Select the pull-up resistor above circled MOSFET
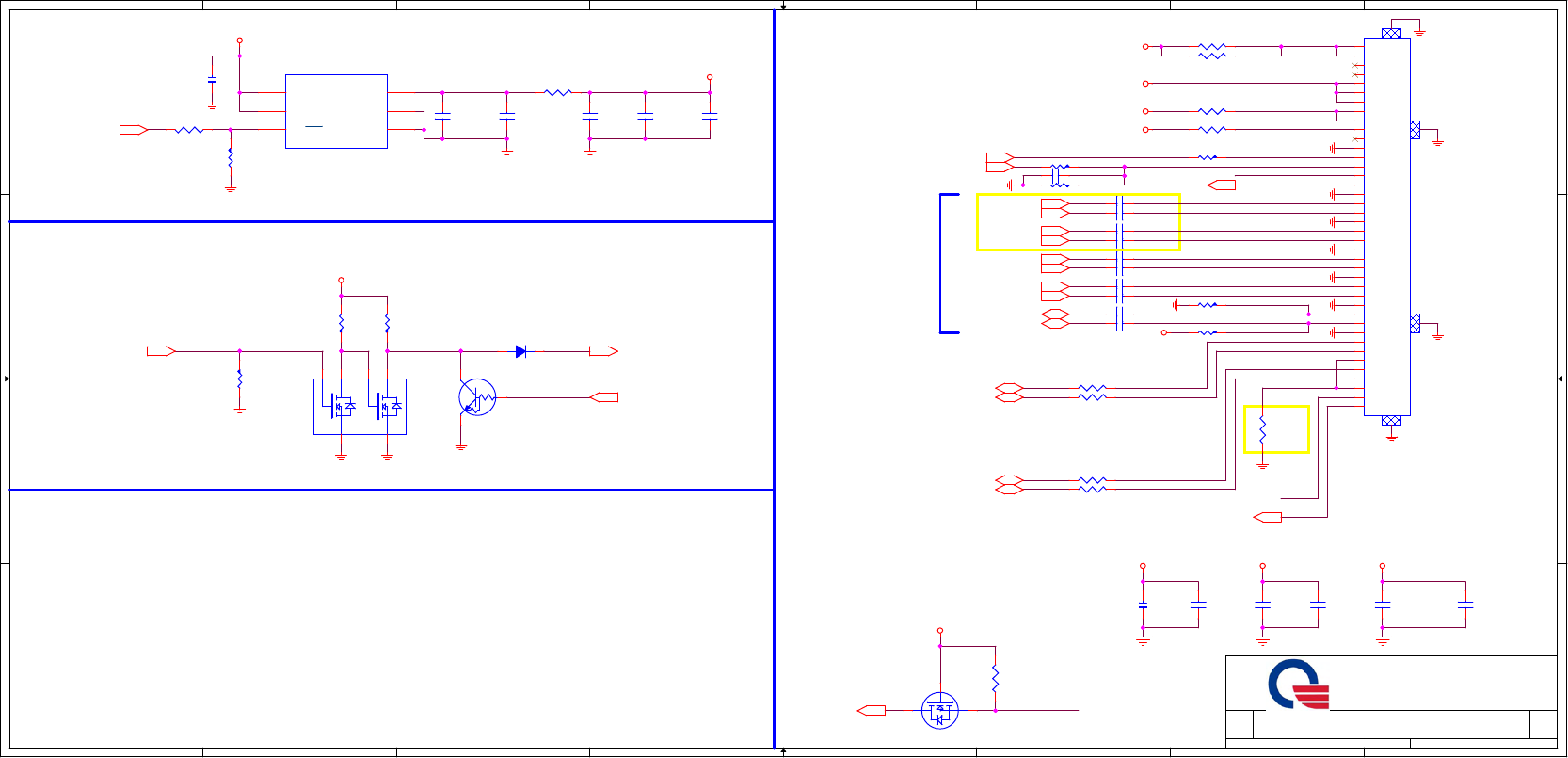Image resolution: width=1568 pixels, height=758 pixels. pyautogui.click(x=995, y=678)
